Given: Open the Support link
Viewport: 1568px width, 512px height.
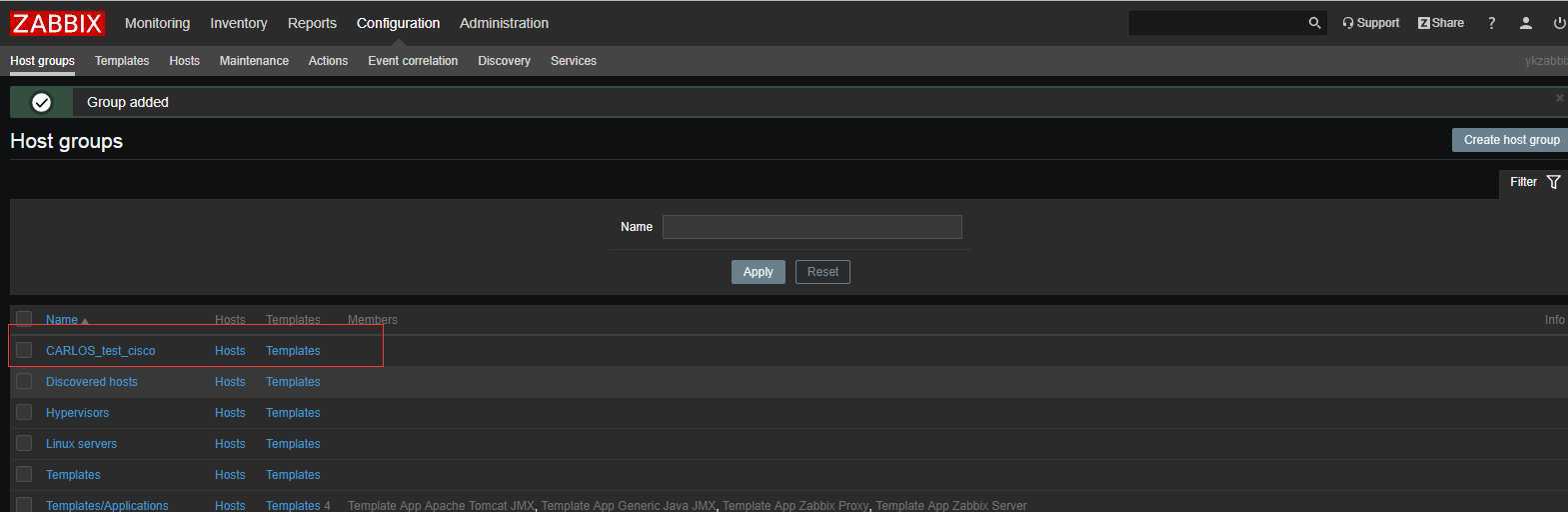Looking at the screenshot, I should point(1370,23).
